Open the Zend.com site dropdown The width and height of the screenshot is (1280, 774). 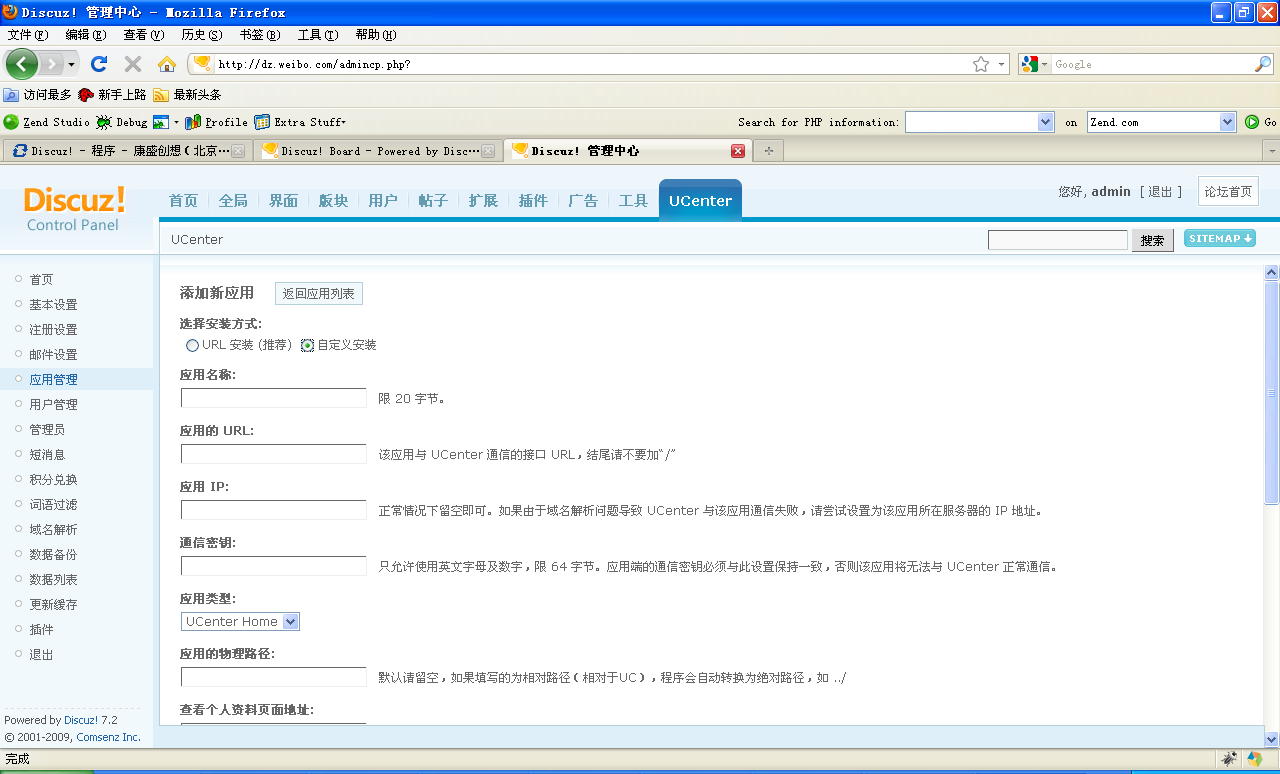pyautogui.click(x=1162, y=122)
